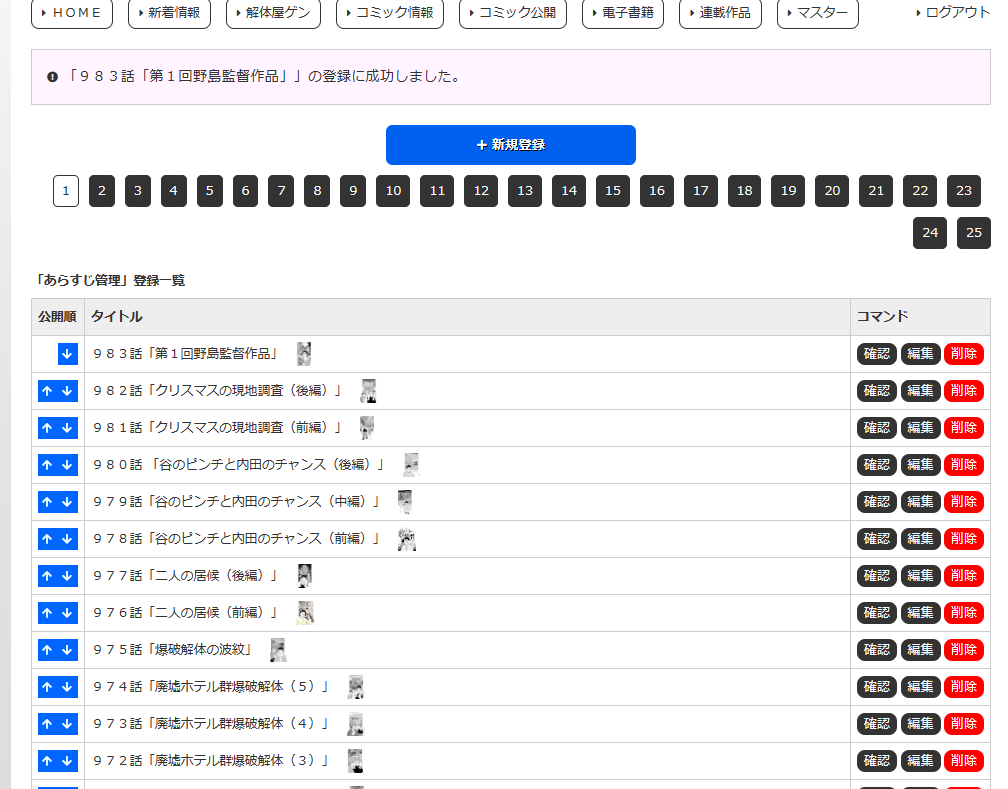Move 972話 row down
The image size is (1008, 789).
[x=68, y=761]
